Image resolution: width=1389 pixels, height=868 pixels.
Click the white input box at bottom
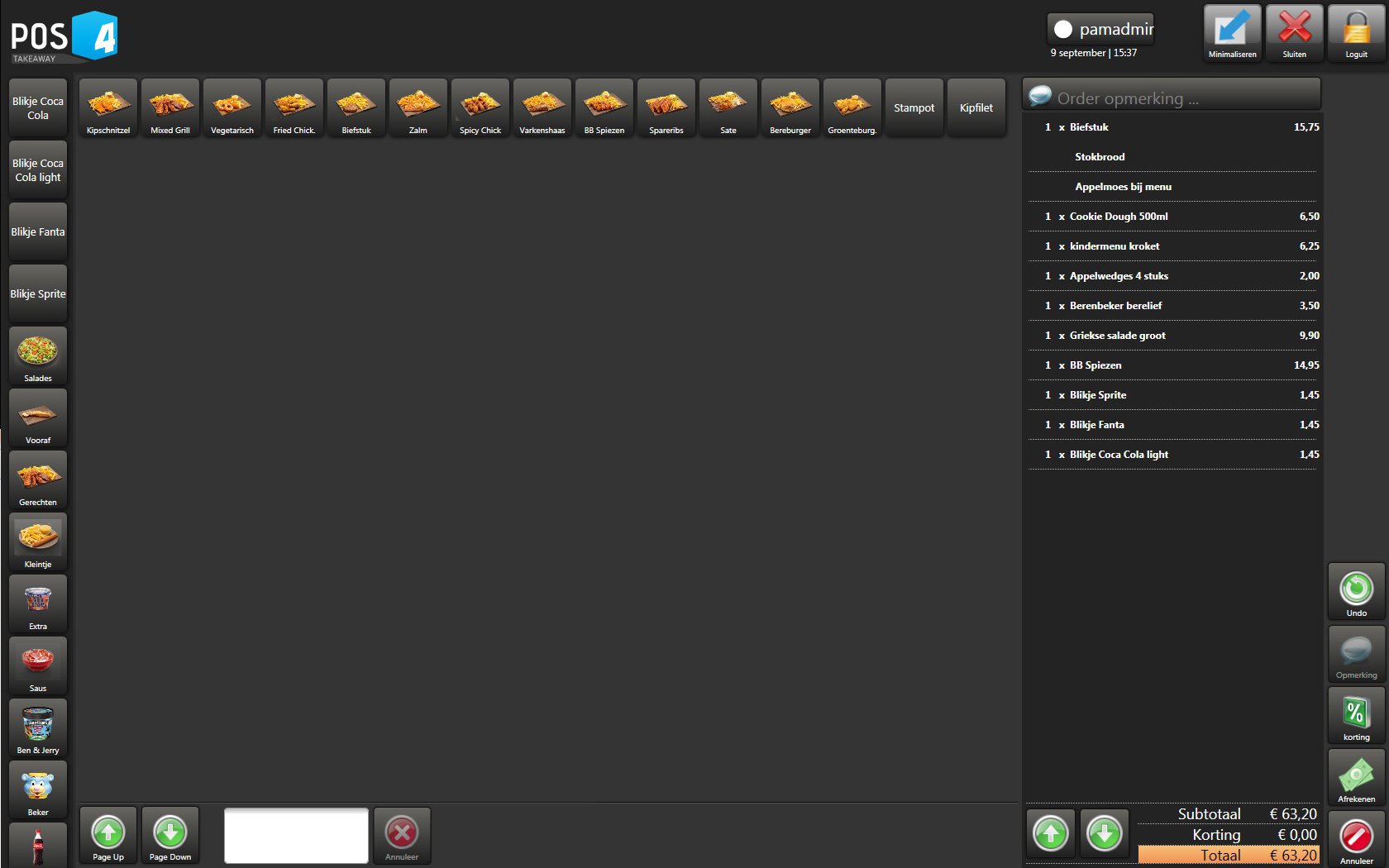click(x=296, y=836)
